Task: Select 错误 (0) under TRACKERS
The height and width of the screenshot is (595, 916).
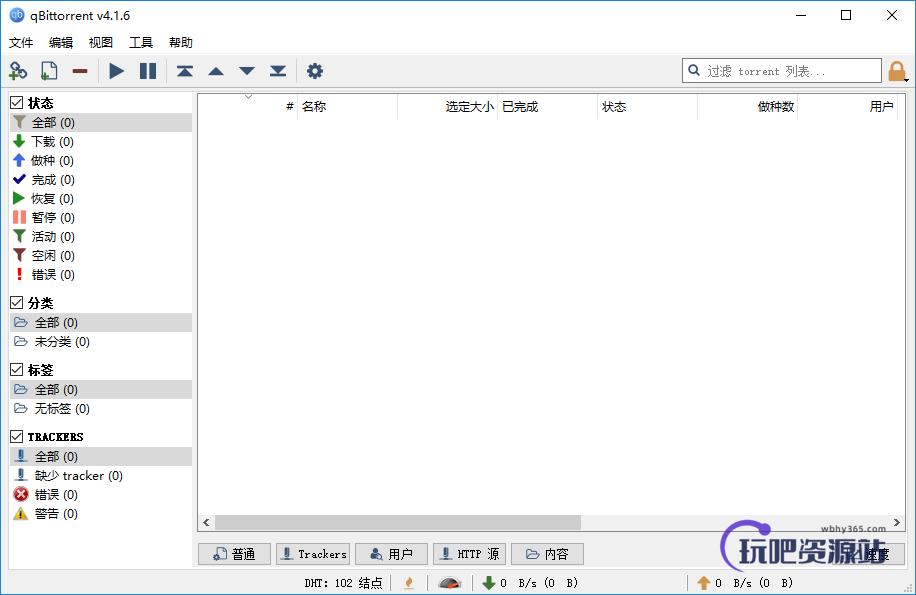Action: (x=101, y=495)
